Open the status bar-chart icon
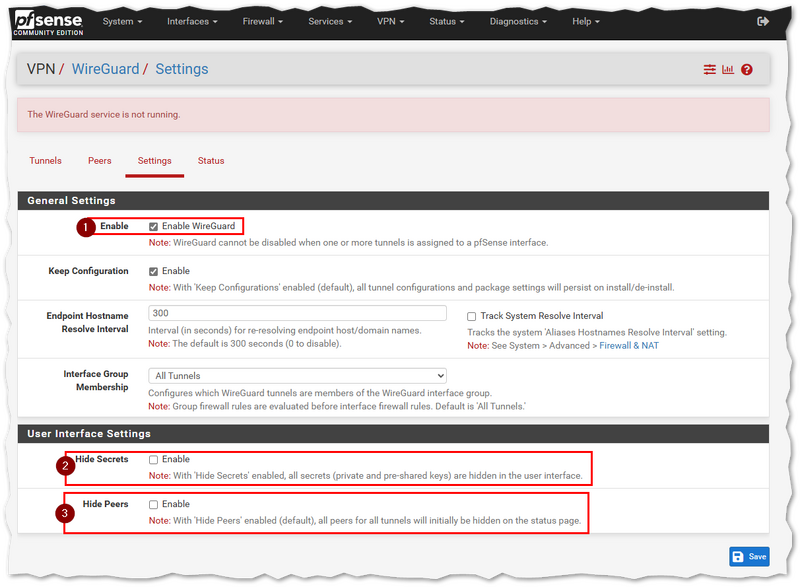The width and height of the screenshot is (800, 587). (728, 70)
